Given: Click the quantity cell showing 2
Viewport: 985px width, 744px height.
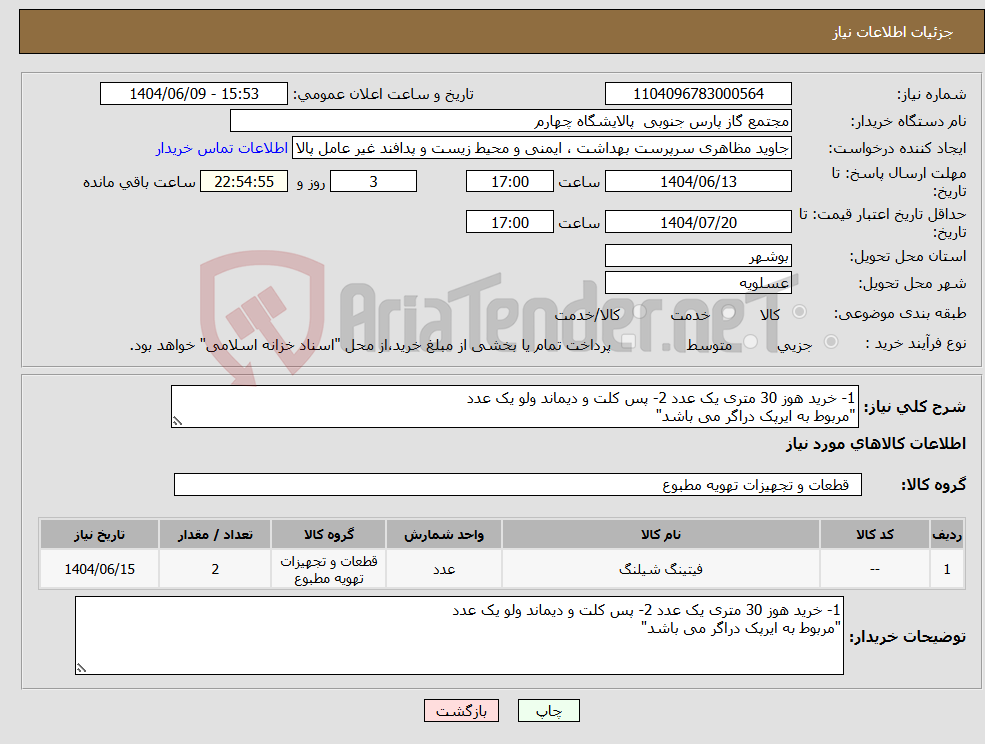Looking at the screenshot, I should pyautogui.click(x=215, y=569).
